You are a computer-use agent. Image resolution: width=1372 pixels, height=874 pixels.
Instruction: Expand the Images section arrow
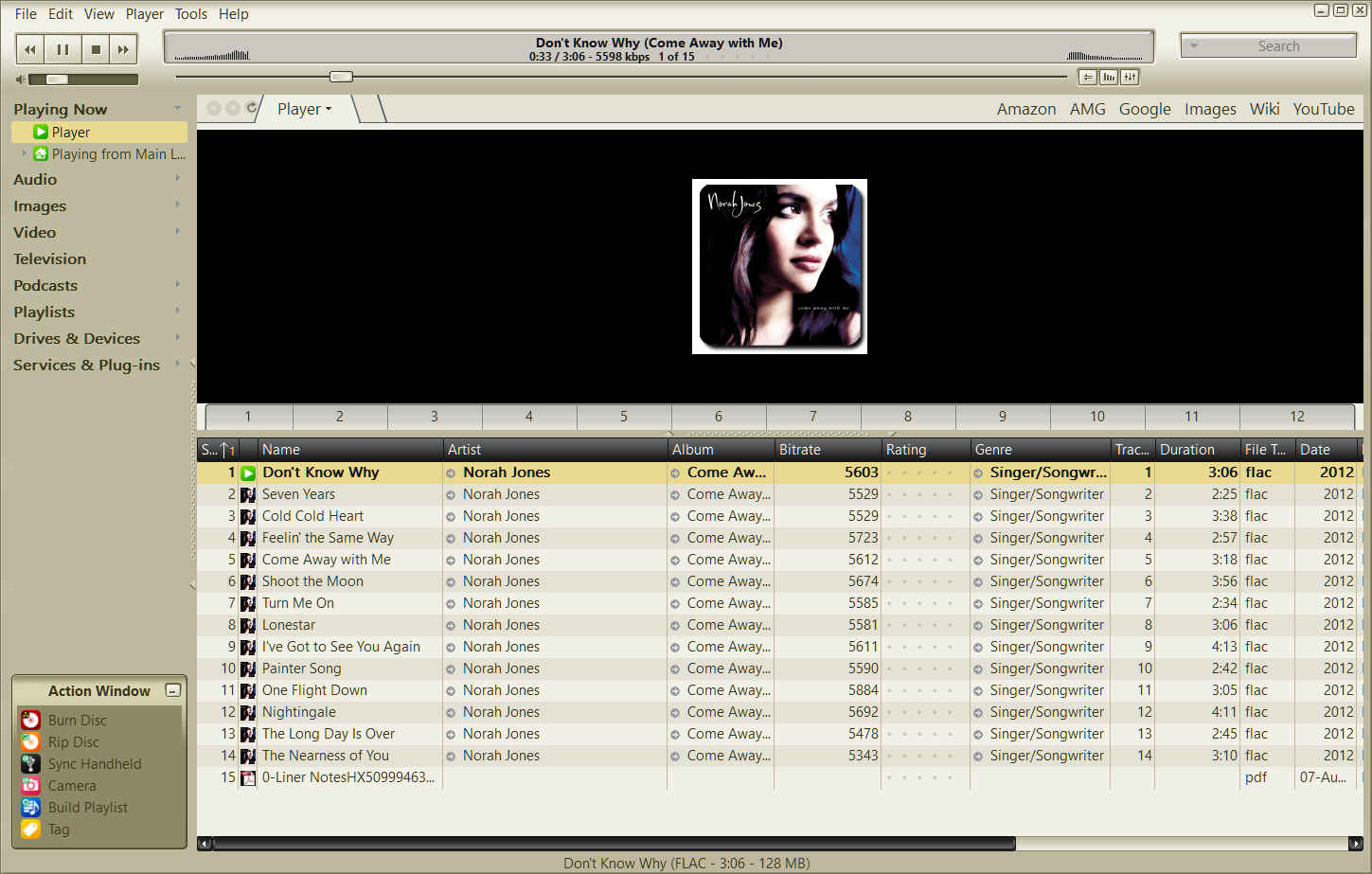tap(177, 205)
